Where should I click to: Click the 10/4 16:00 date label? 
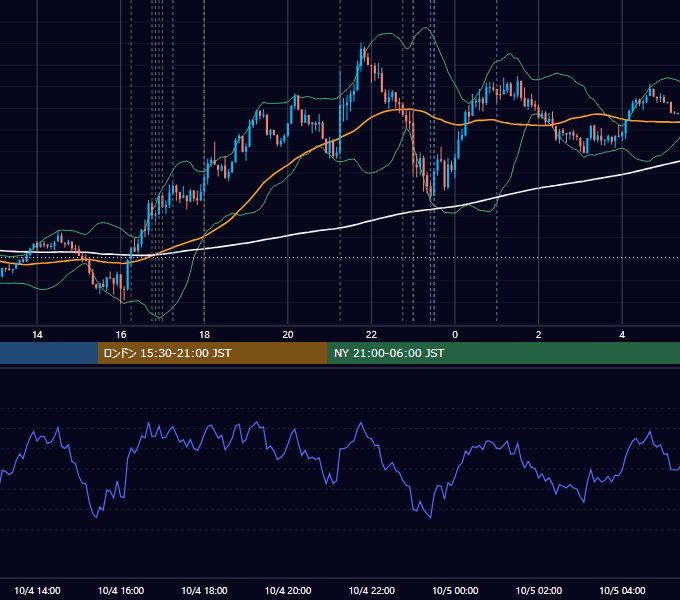click(x=121, y=590)
